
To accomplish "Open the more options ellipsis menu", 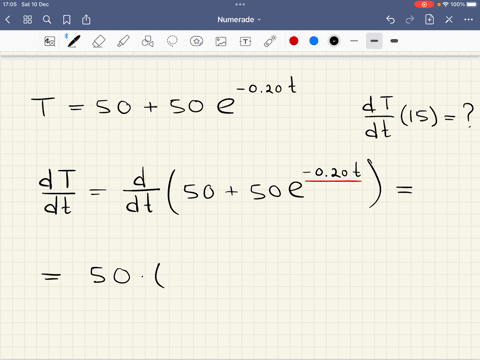I will [468, 20].
